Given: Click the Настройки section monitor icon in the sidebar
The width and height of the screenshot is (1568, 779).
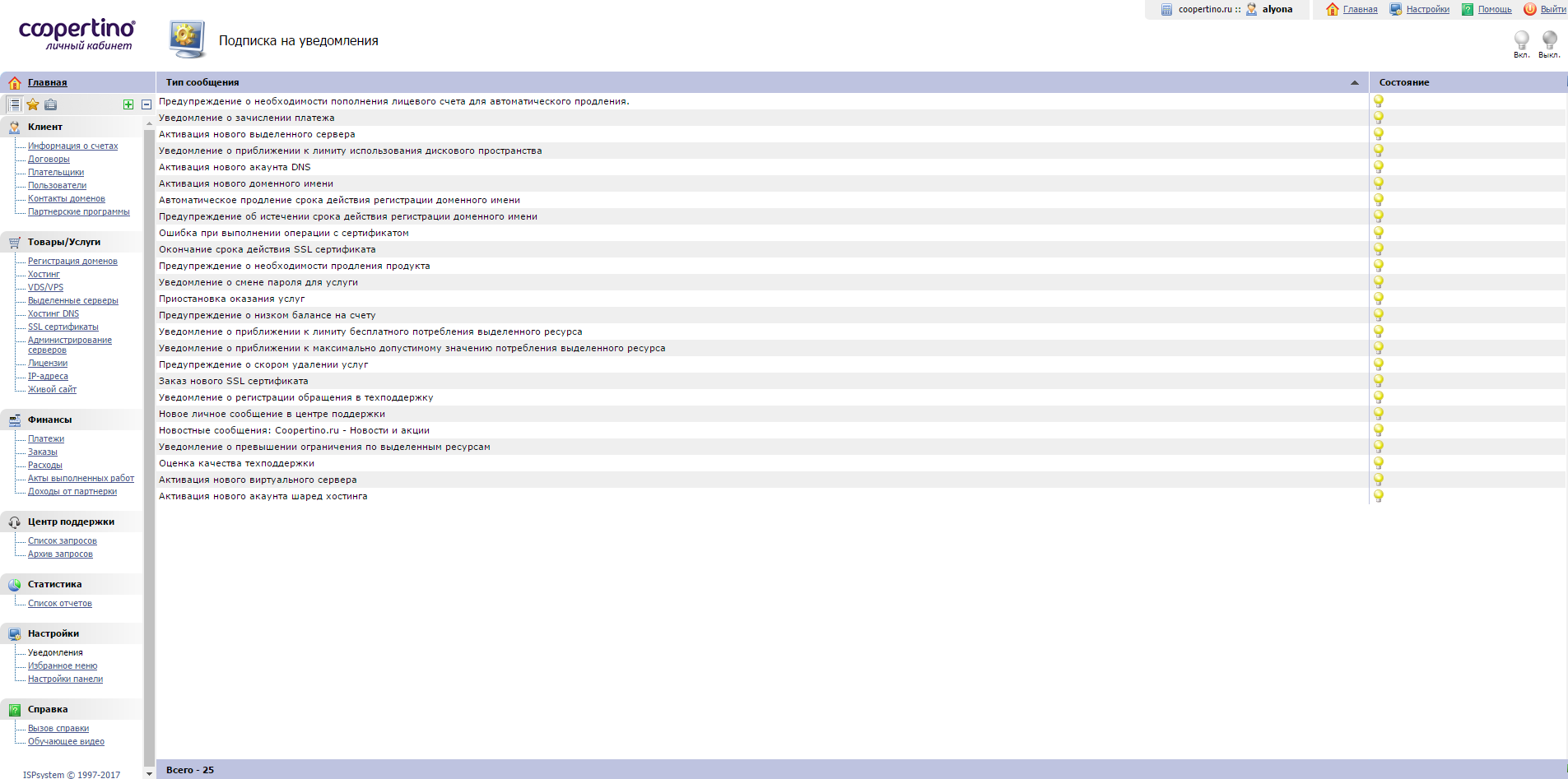Looking at the screenshot, I should (15, 633).
